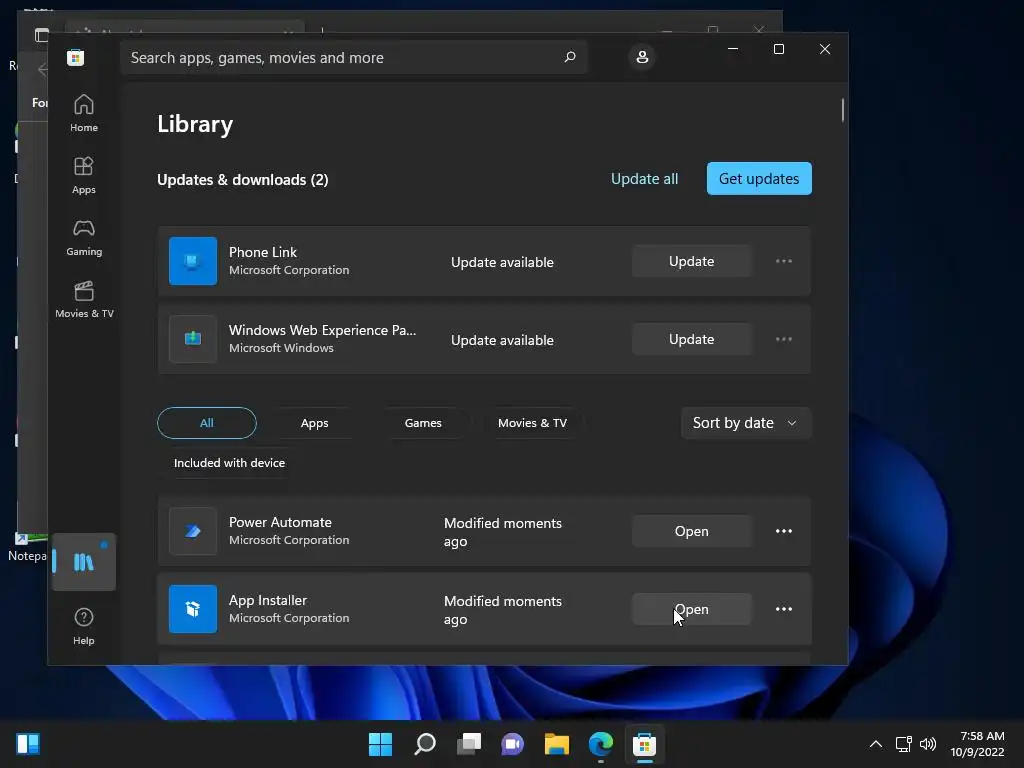Open the network tray icon
Screen dimensions: 1024x768
pyautogui.click(x=904, y=744)
